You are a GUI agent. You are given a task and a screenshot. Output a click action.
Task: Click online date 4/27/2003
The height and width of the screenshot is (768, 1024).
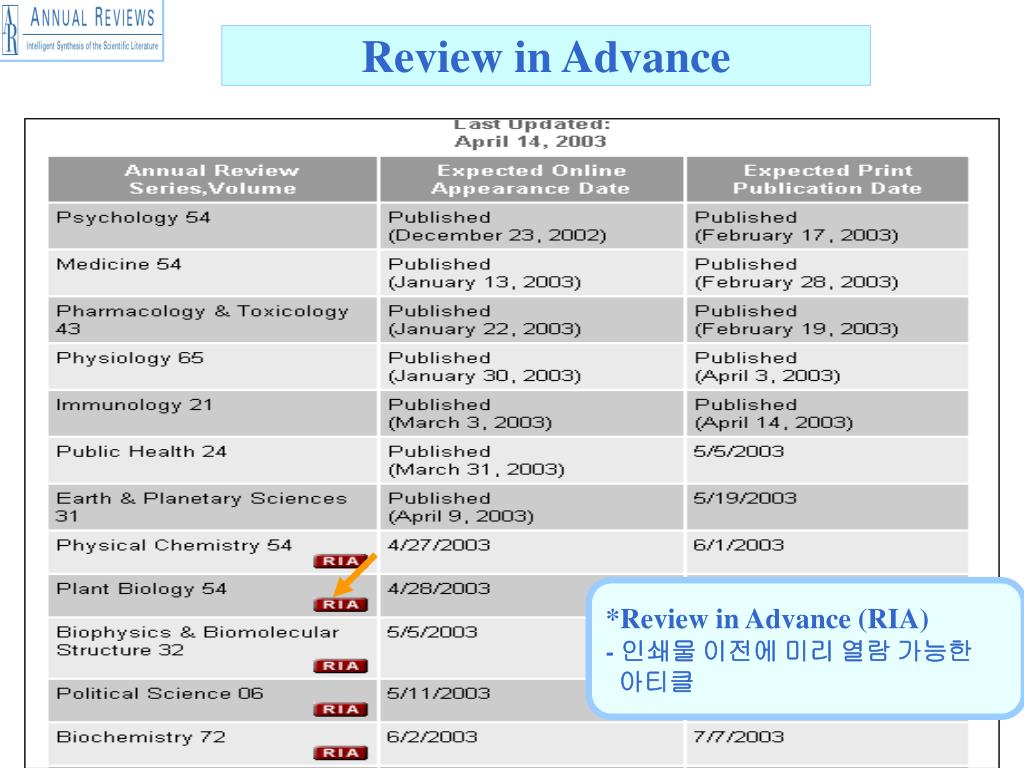[x=438, y=545]
